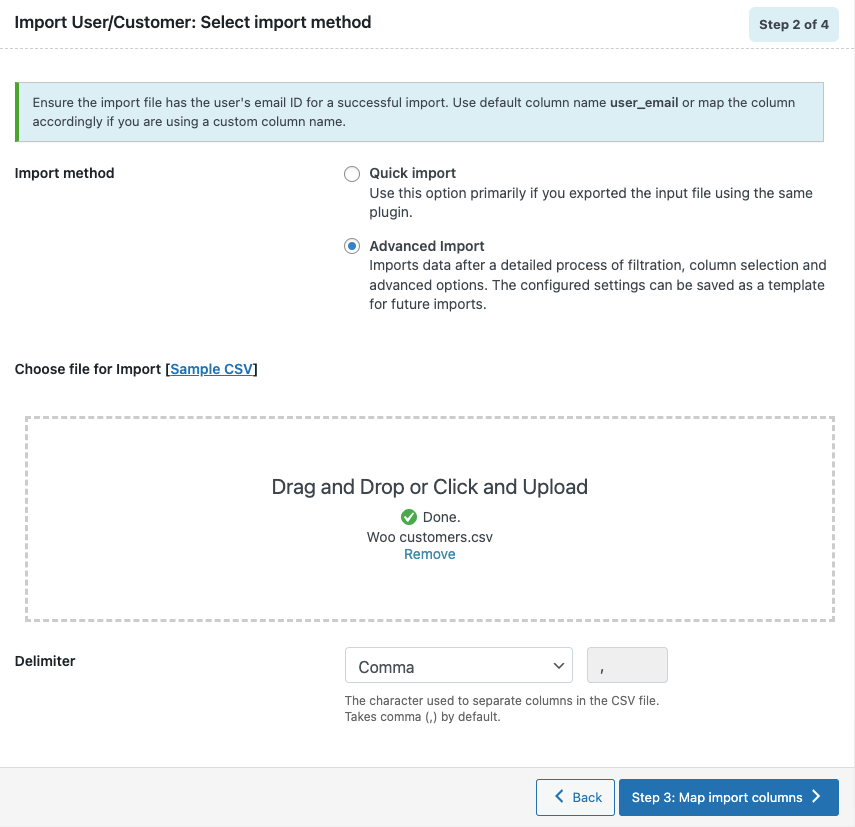Click the right chevron icon after Step 3 label
This screenshot has width=855, height=827.
816,797
